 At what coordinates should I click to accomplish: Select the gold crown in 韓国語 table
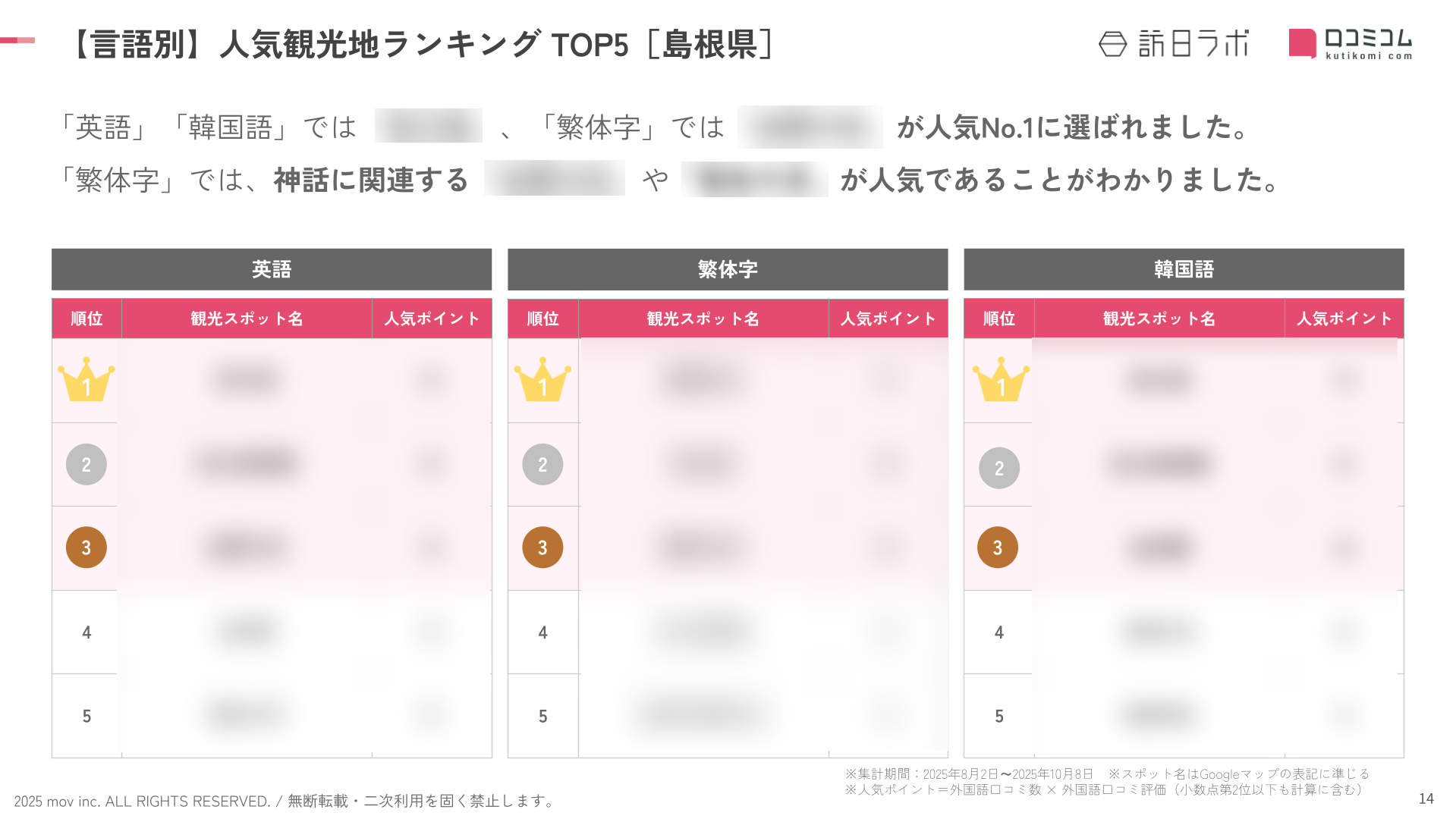tap(1001, 379)
